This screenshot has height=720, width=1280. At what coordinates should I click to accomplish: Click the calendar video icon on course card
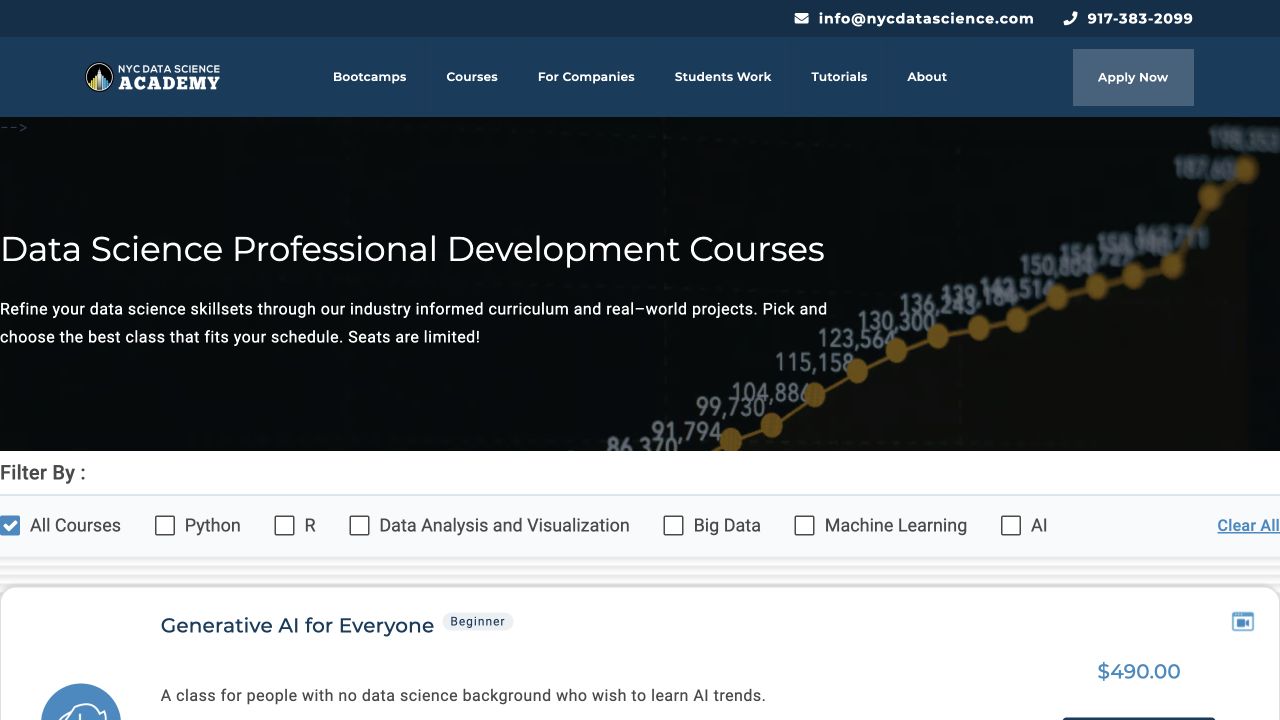(1243, 622)
